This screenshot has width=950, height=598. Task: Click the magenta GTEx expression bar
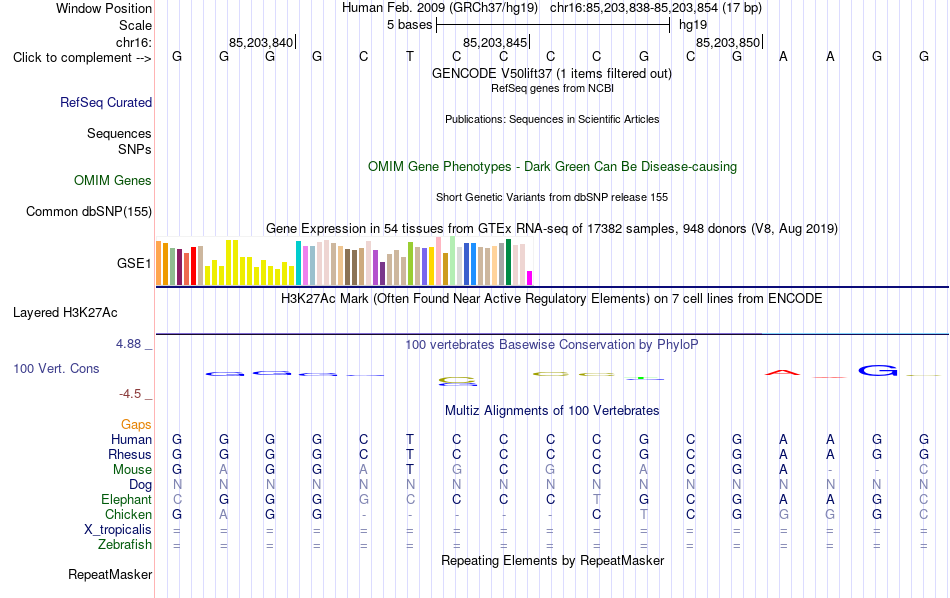click(530, 278)
